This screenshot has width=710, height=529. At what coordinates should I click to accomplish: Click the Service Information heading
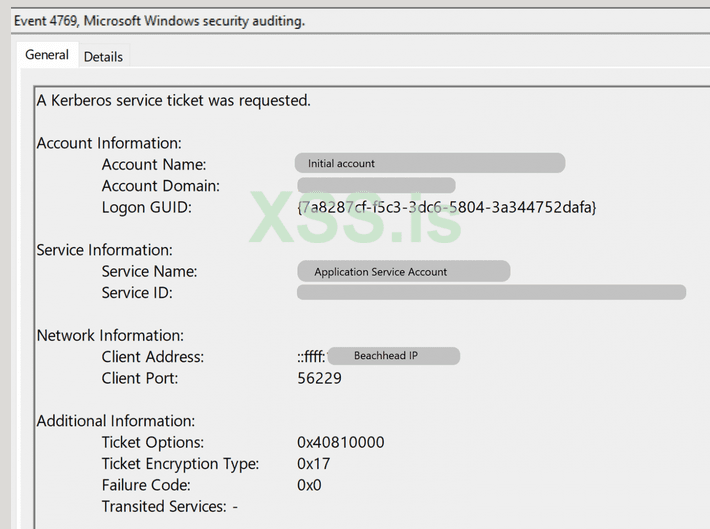pos(105,250)
